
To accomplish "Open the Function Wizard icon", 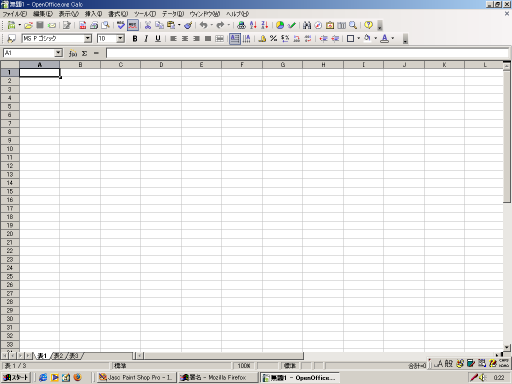I will (x=73, y=53).
